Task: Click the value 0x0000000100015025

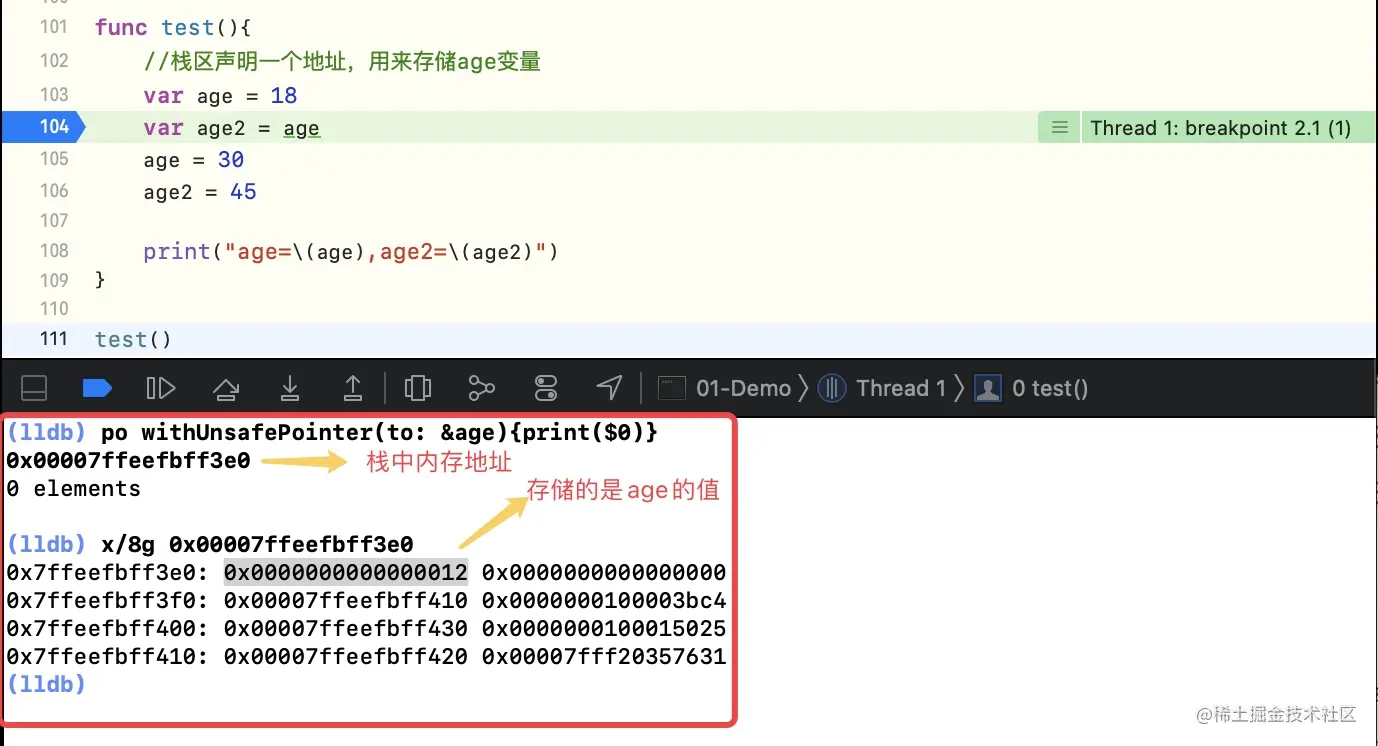Action: tap(604, 629)
